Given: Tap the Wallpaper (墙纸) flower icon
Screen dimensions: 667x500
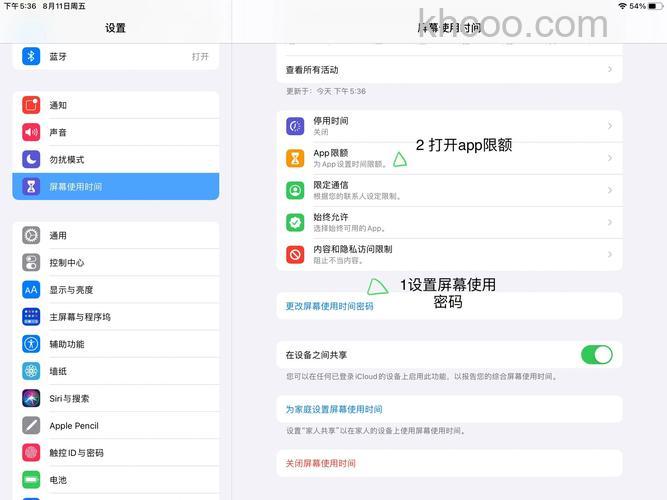Looking at the screenshot, I should (x=31, y=371).
